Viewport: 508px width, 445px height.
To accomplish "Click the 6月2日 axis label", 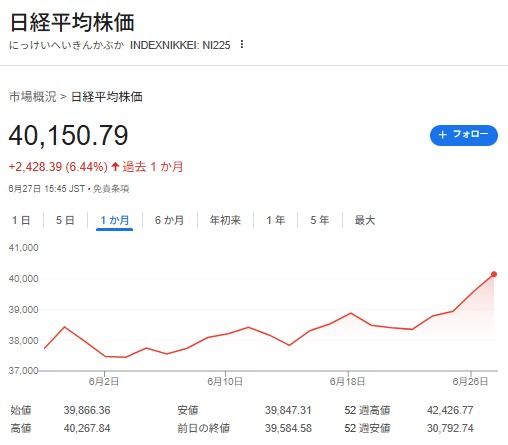I will (104, 382).
